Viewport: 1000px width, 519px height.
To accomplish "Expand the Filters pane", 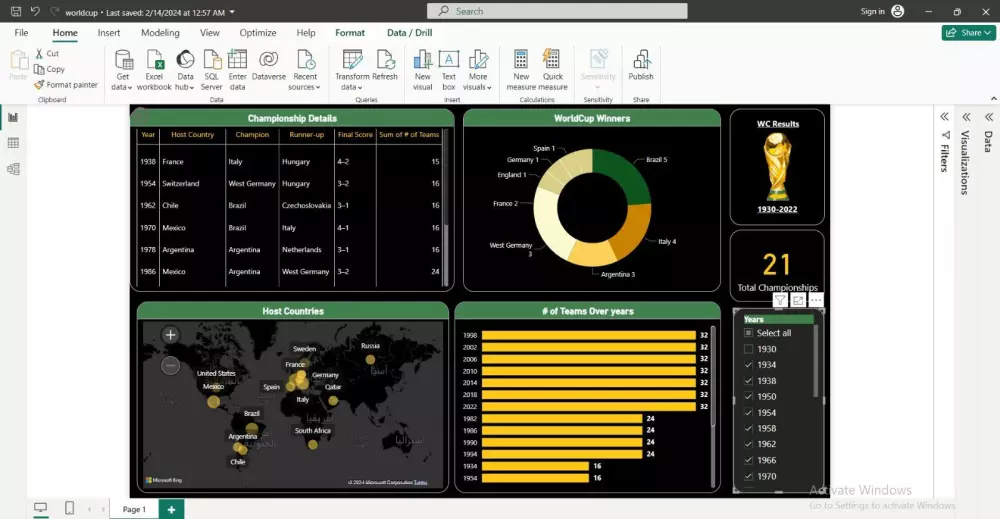I will click(x=945, y=117).
